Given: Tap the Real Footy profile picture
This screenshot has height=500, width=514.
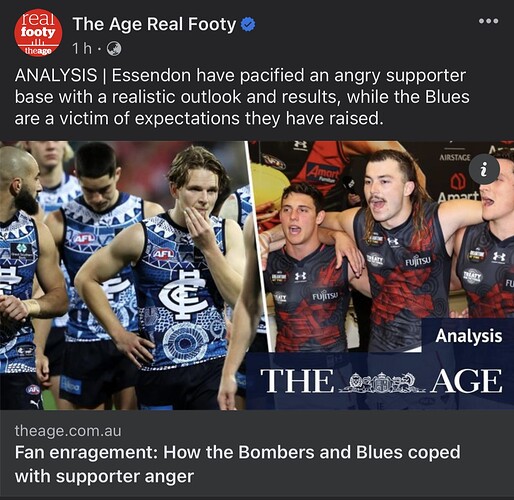Looking at the screenshot, I should coord(38,33).
